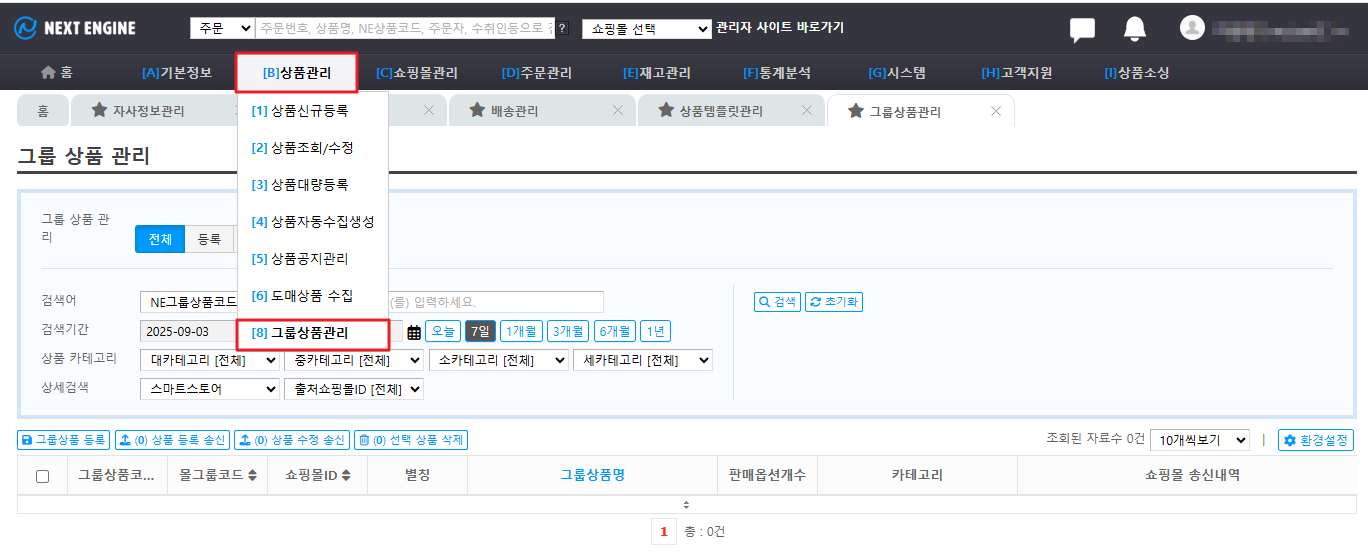The height and width of the screenshot is (555, 1368).
Task: Open the notification bell
Action: 1134,28
